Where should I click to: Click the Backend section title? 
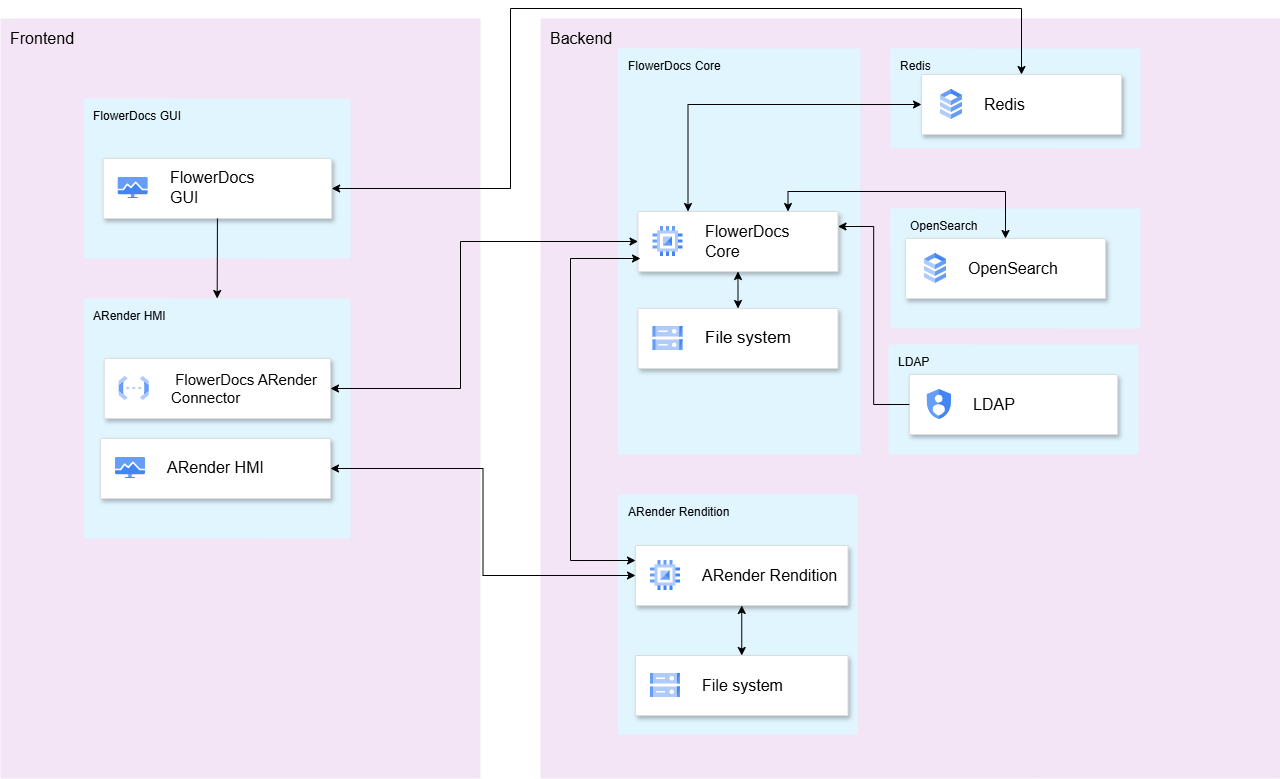581,39
